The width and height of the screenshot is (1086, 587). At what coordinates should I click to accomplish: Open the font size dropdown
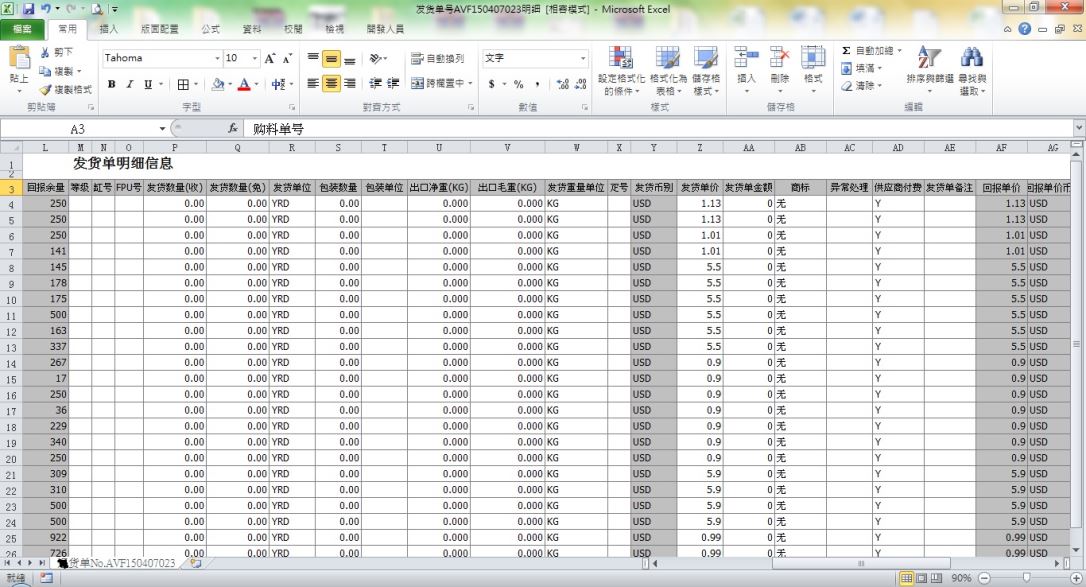click(255, 58)
